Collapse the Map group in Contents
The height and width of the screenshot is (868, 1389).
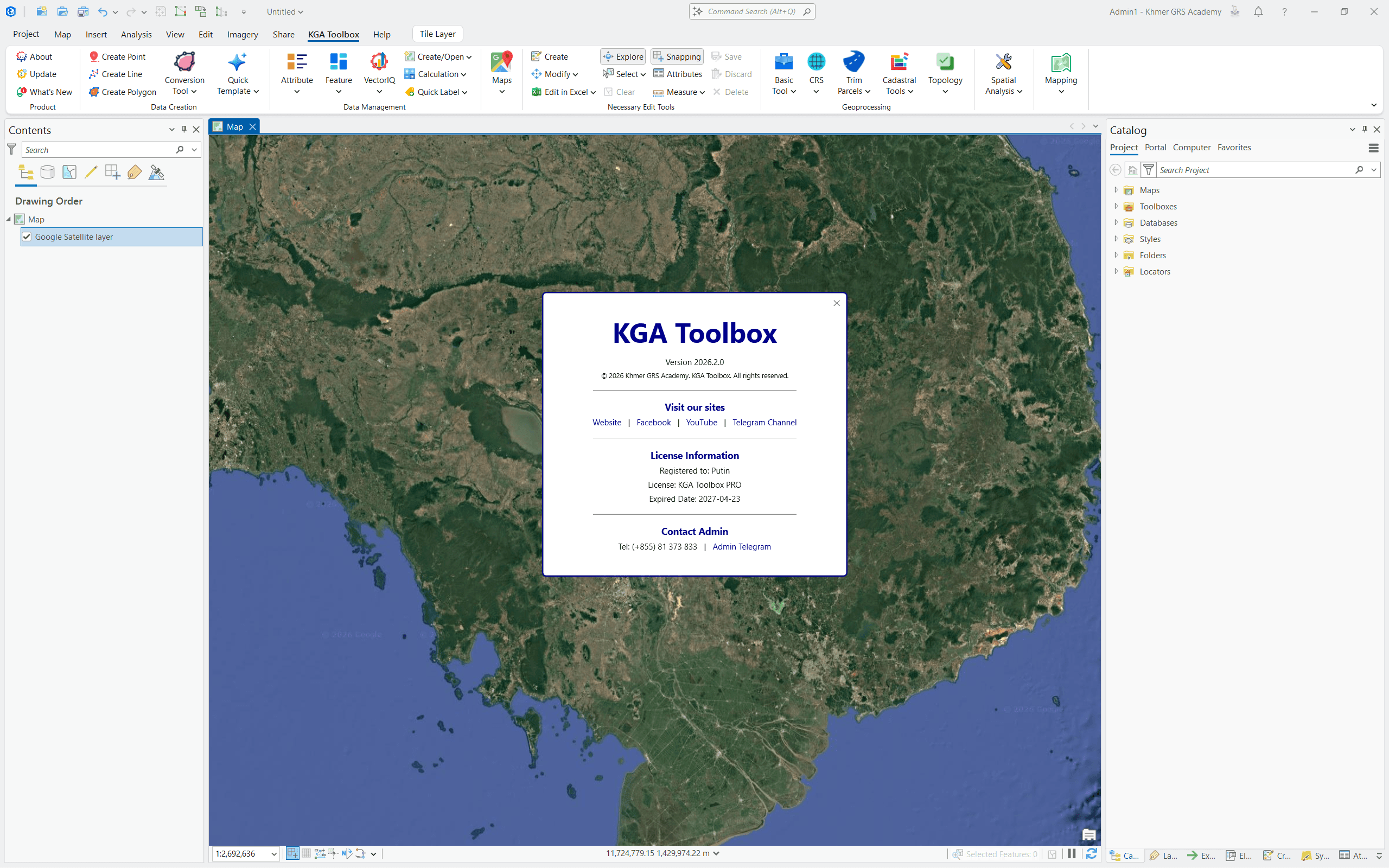click(9, 219)
